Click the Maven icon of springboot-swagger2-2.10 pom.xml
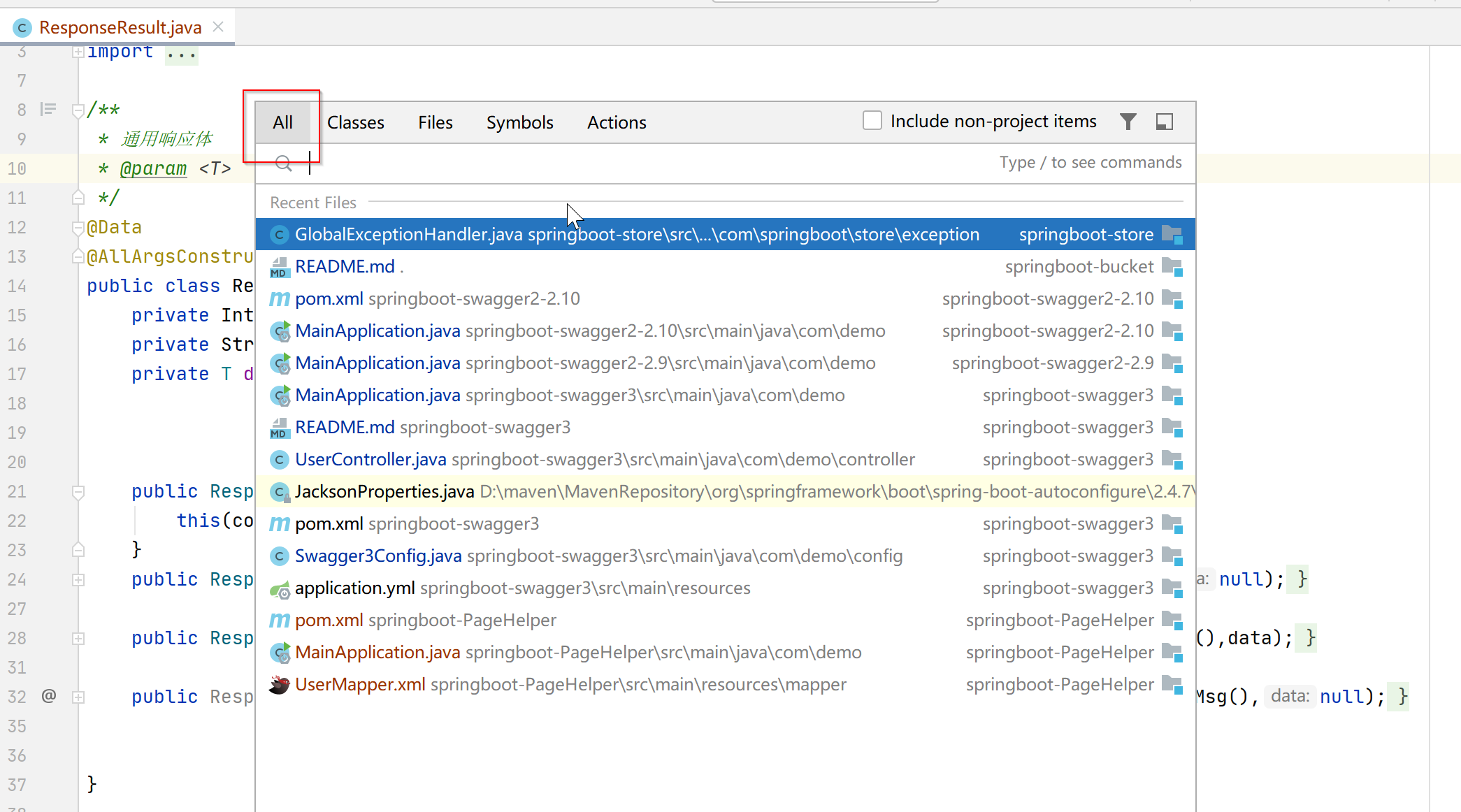Viewport: 1461px width, 812px height. pos(280,299)
